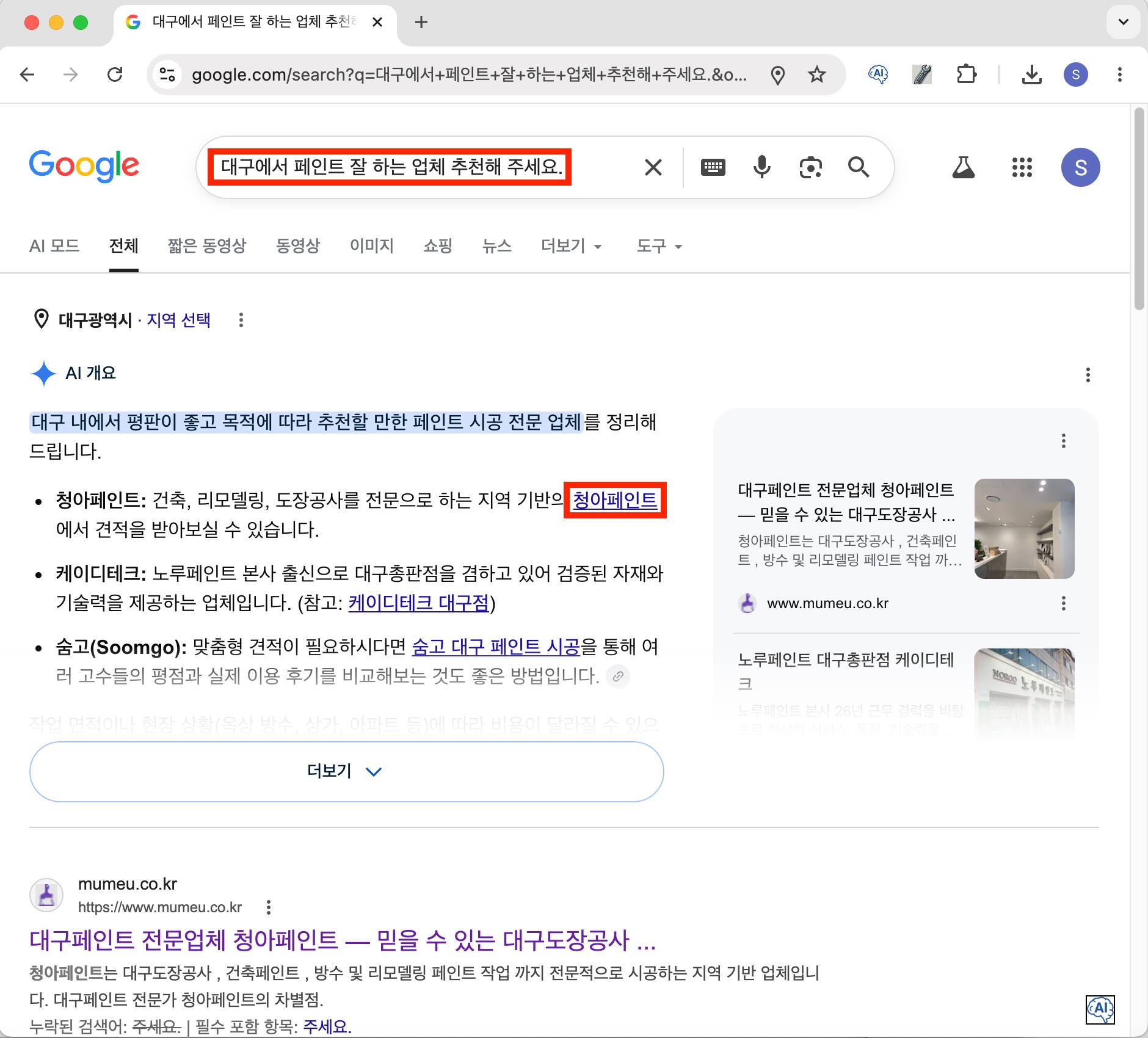Expand AI overview with 더보기 button
Viewport: 1148px width, 1038px height.
(346, 771)
